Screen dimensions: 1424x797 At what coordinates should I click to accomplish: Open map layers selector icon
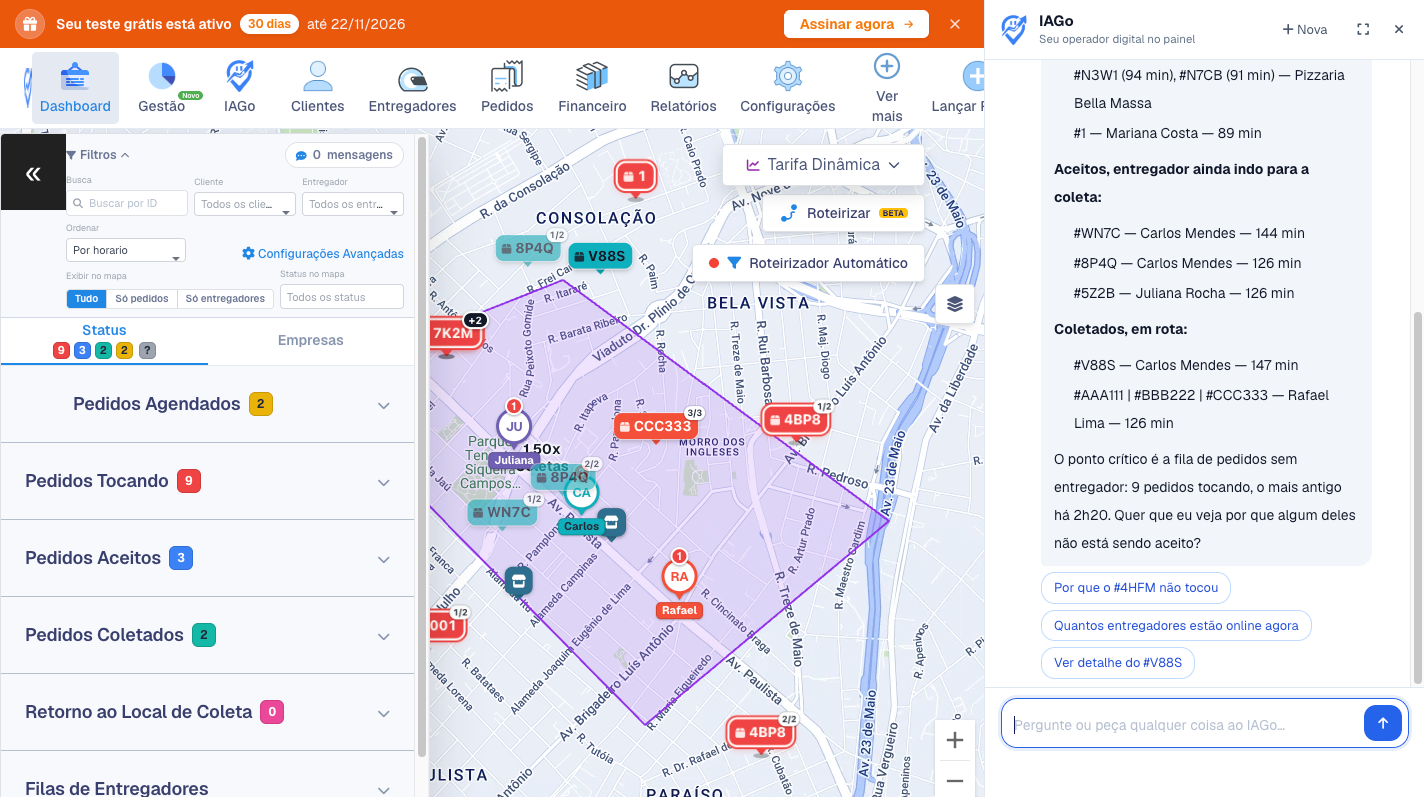955,304
